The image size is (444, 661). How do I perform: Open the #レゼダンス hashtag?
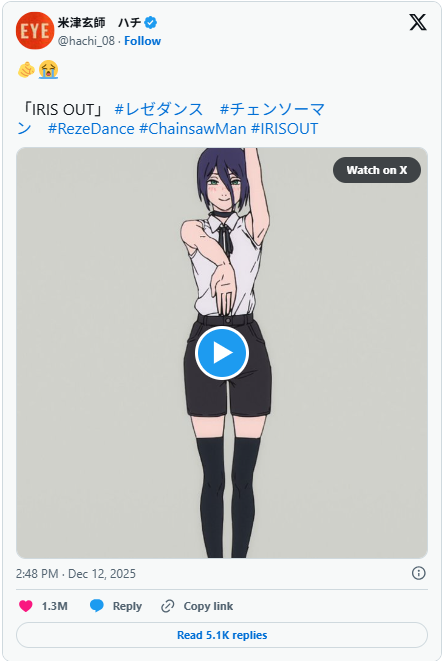(159, 109)
